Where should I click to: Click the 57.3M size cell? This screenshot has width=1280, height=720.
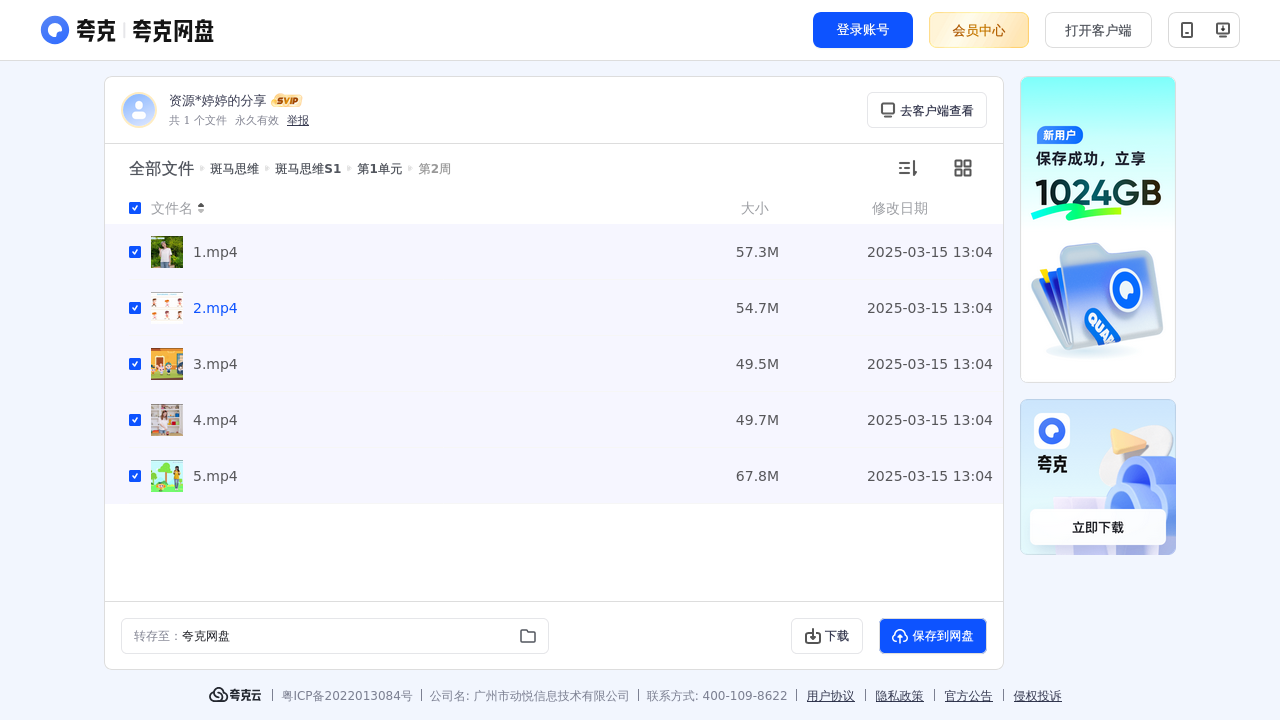tap(757, 252)
